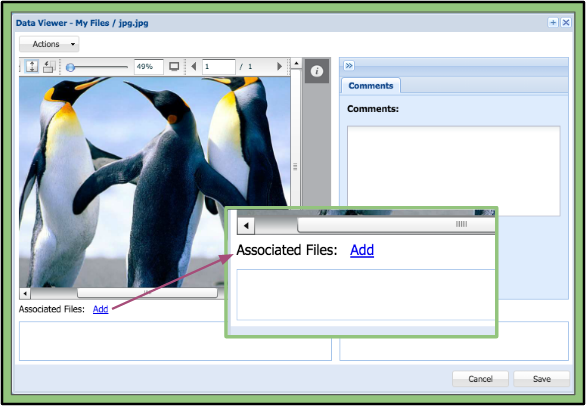The image size is (587, 407).
Task: Click the rotate image icon
Action: tap(49, 67)
